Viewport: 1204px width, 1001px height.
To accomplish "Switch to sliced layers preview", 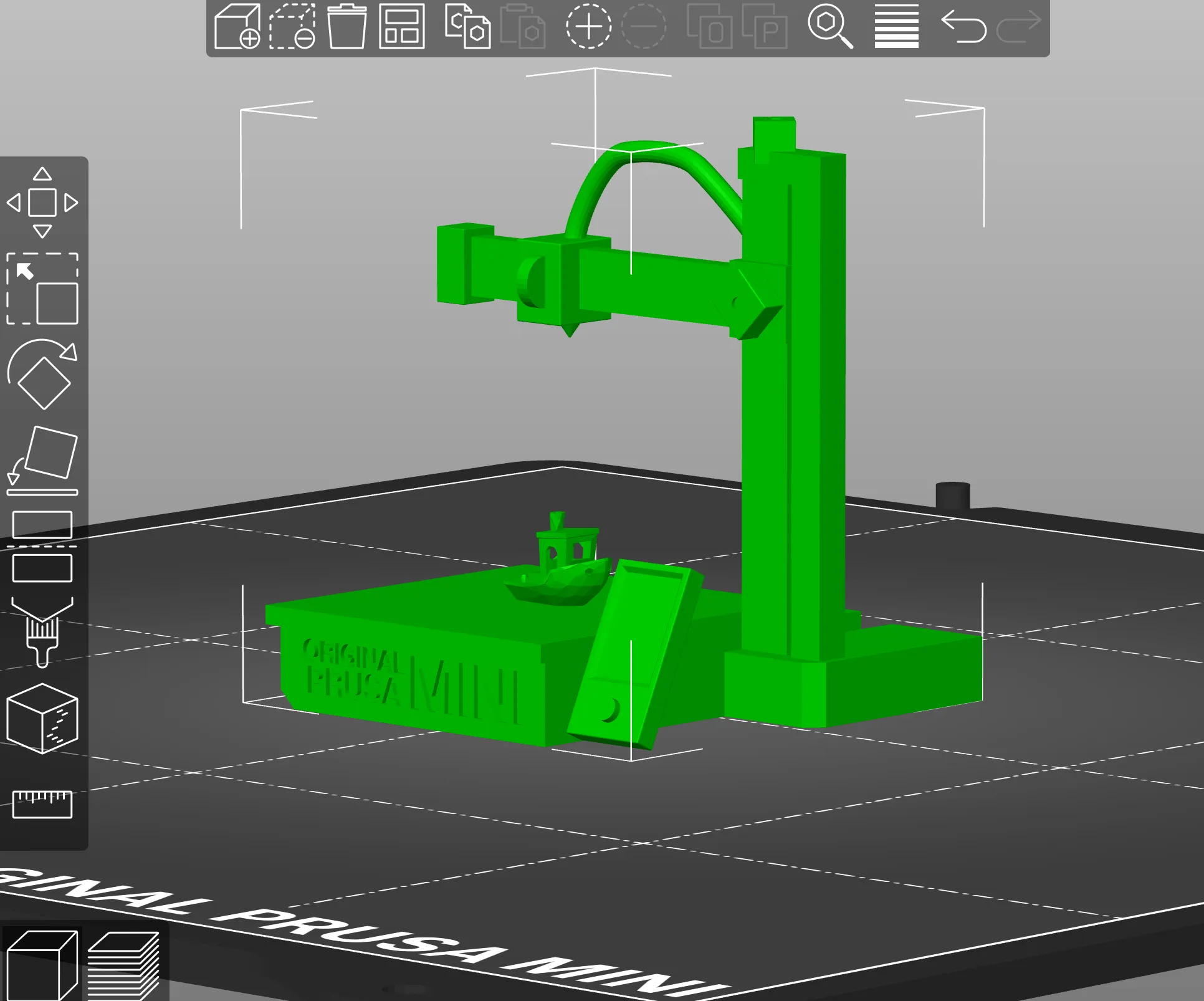I will [123, 965].
